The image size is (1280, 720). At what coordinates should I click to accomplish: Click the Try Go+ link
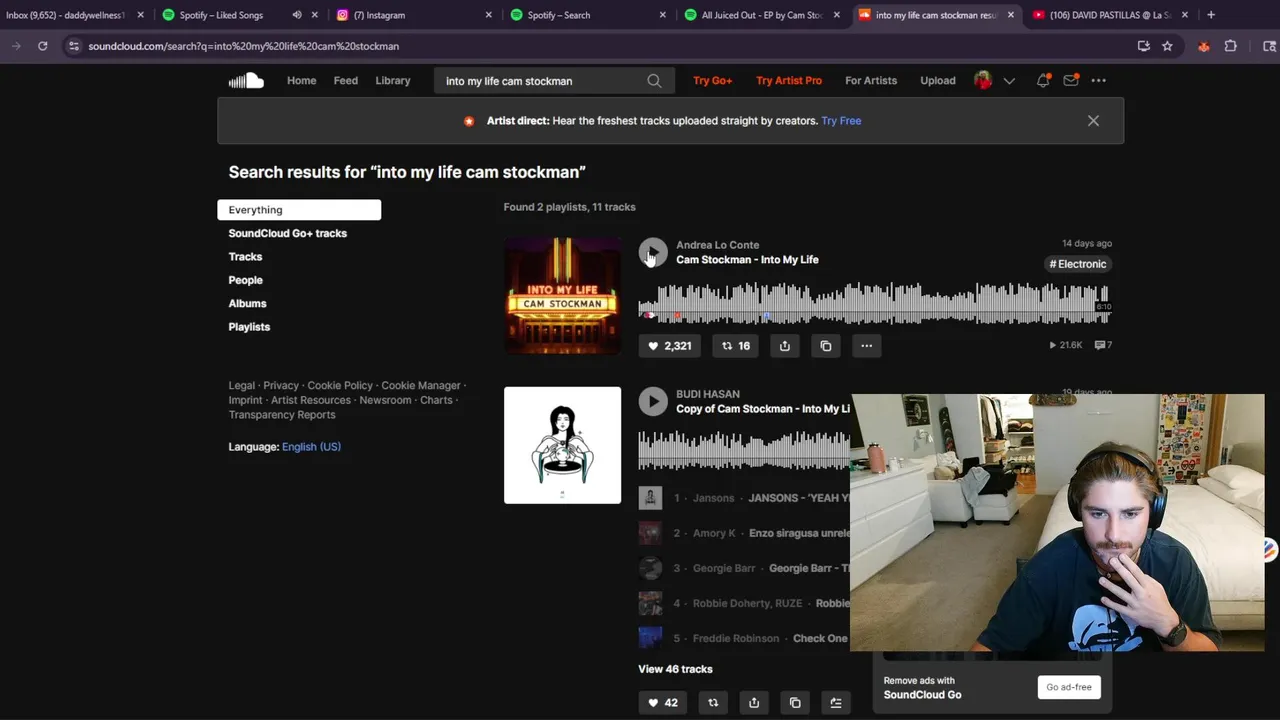pyautogui.click(x=713, y=81)
